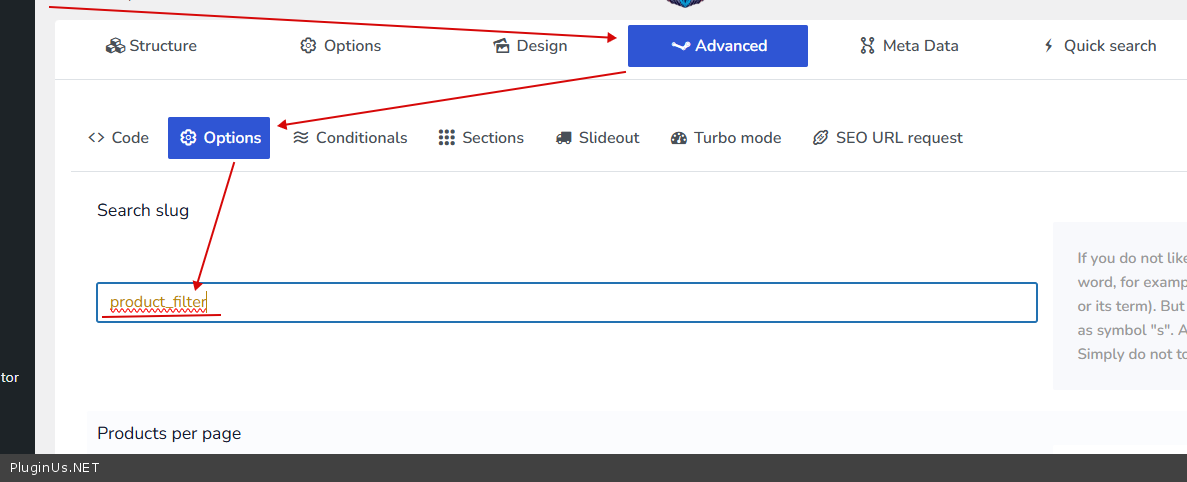Viewport: 1187px width, 482px height.
Task: Click the gear icon beside top Options
Action: [308, 46]
